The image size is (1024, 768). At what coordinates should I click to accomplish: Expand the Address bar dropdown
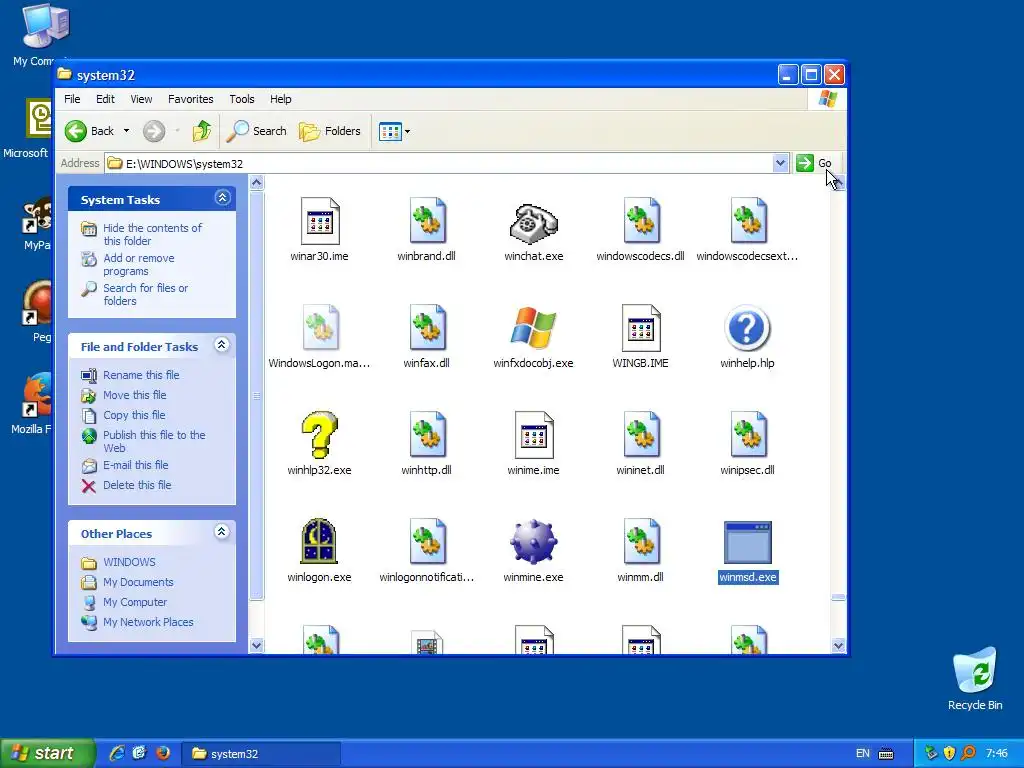(x=780, y=163)
